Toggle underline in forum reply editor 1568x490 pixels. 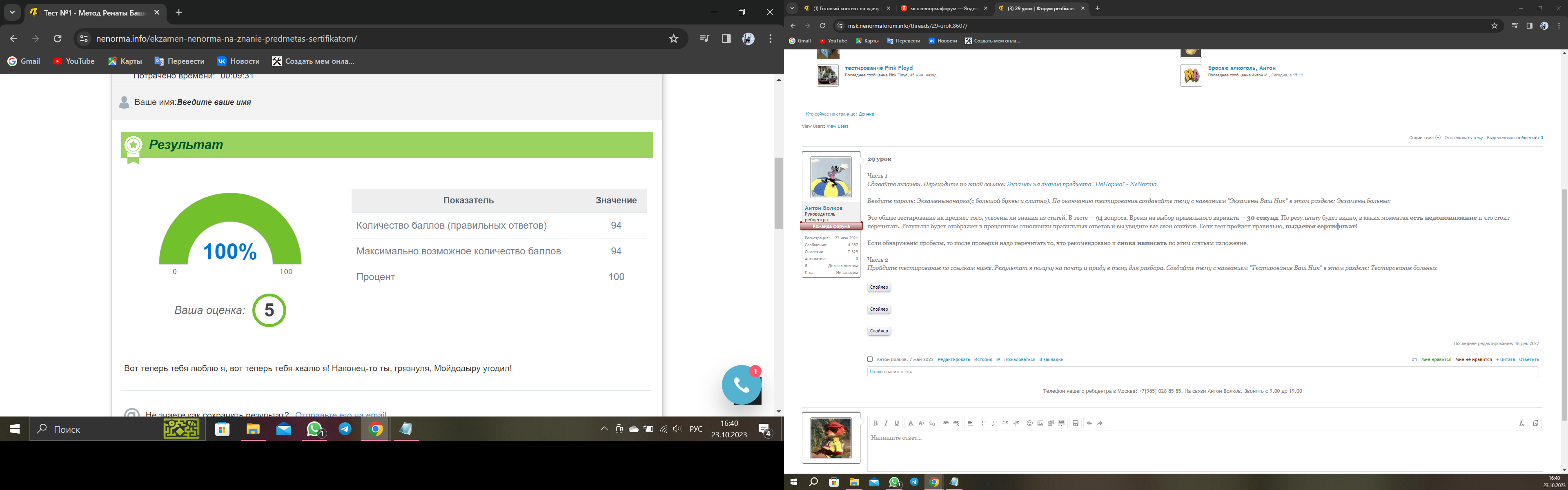point(897,423)
